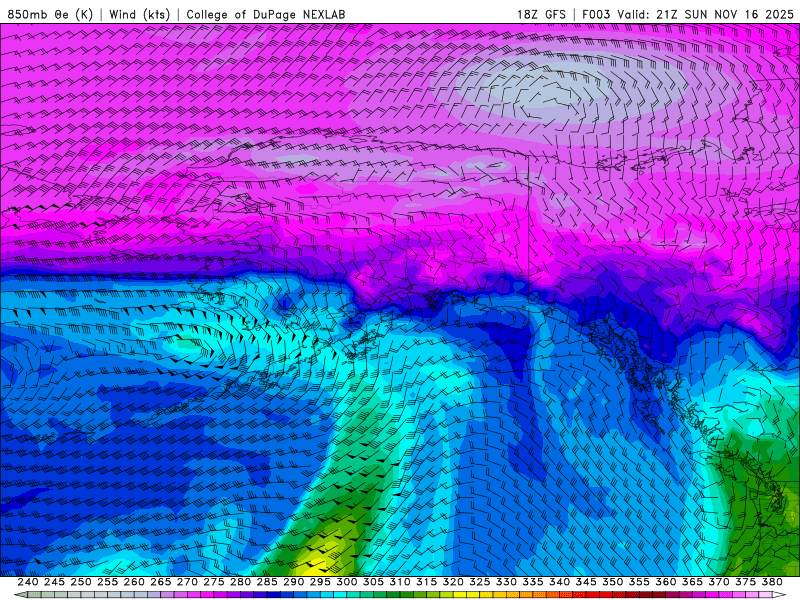Click the "Wind (kts)" title label

point(139,14)
